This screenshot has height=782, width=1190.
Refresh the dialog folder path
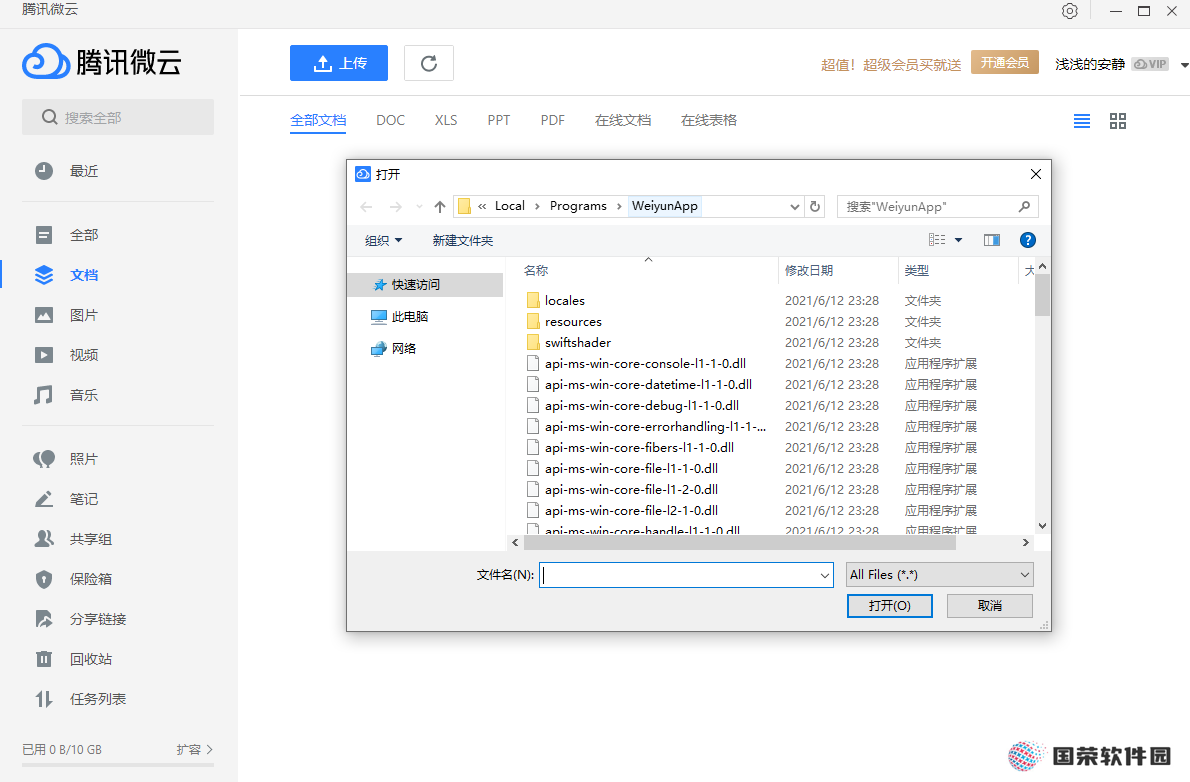tap(815, 207)
